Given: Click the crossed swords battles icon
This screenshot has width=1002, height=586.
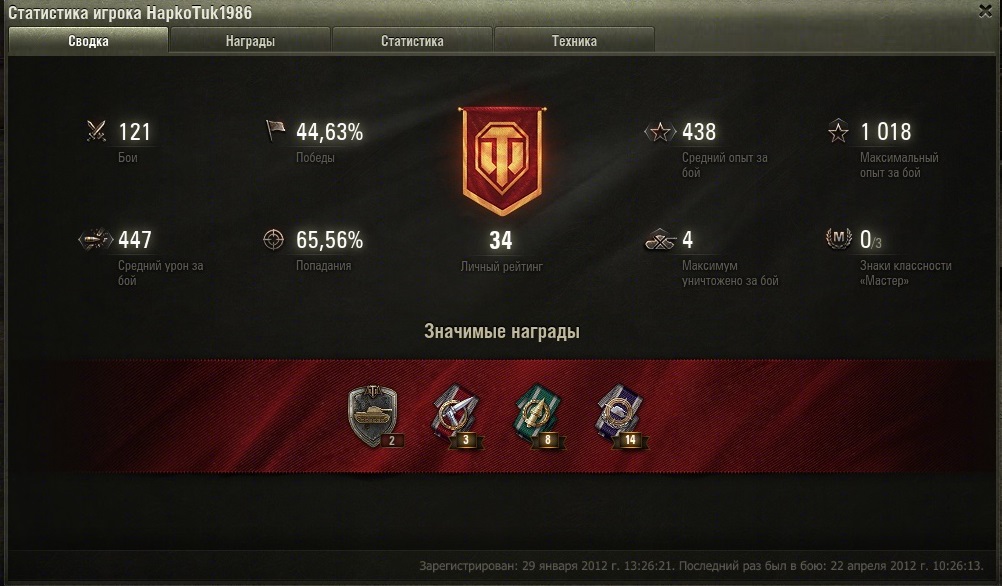Looking at the screenshot, I should (x=96, y=131).
